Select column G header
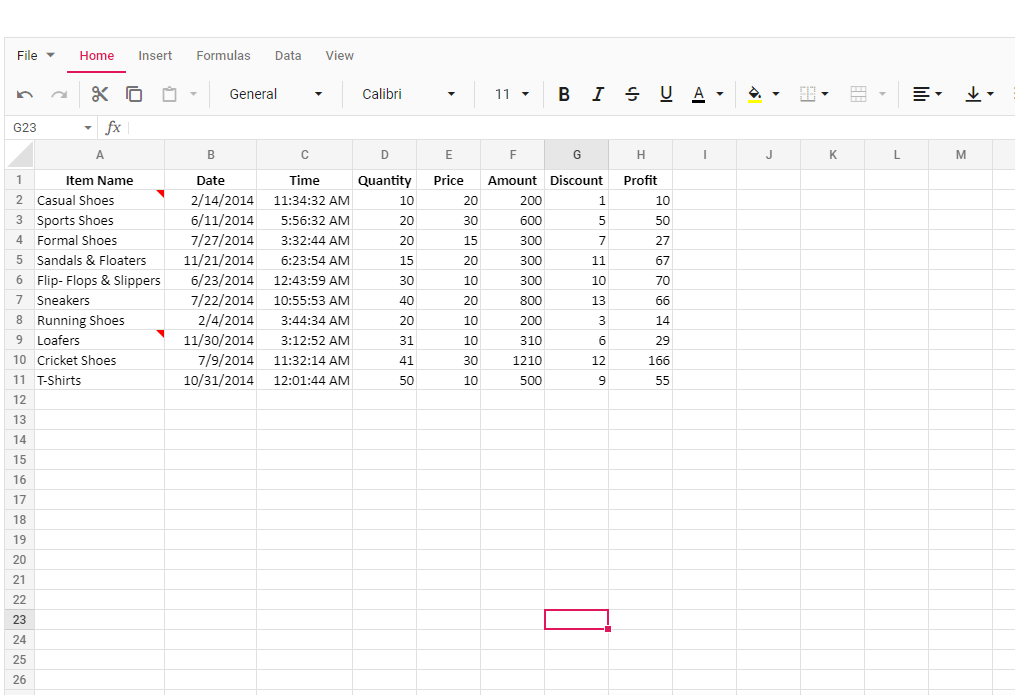Screen dimensions: 1015x695 [577, 155]
